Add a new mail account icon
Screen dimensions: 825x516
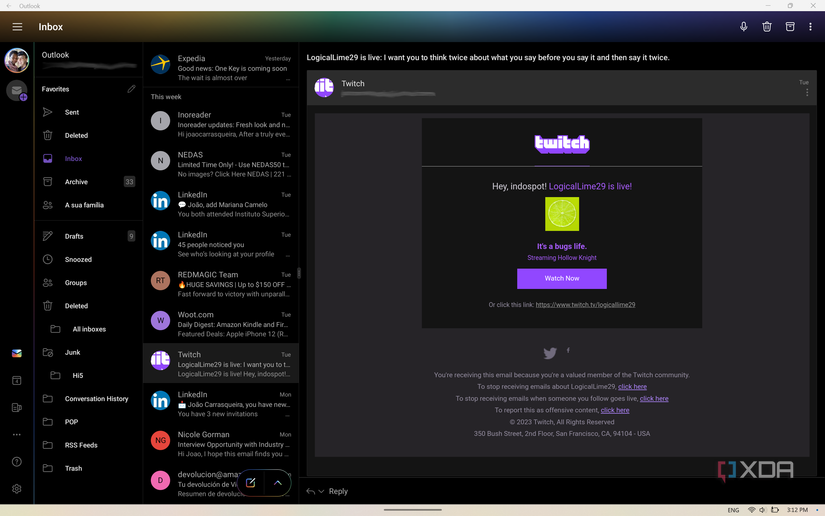pos(17,90)
